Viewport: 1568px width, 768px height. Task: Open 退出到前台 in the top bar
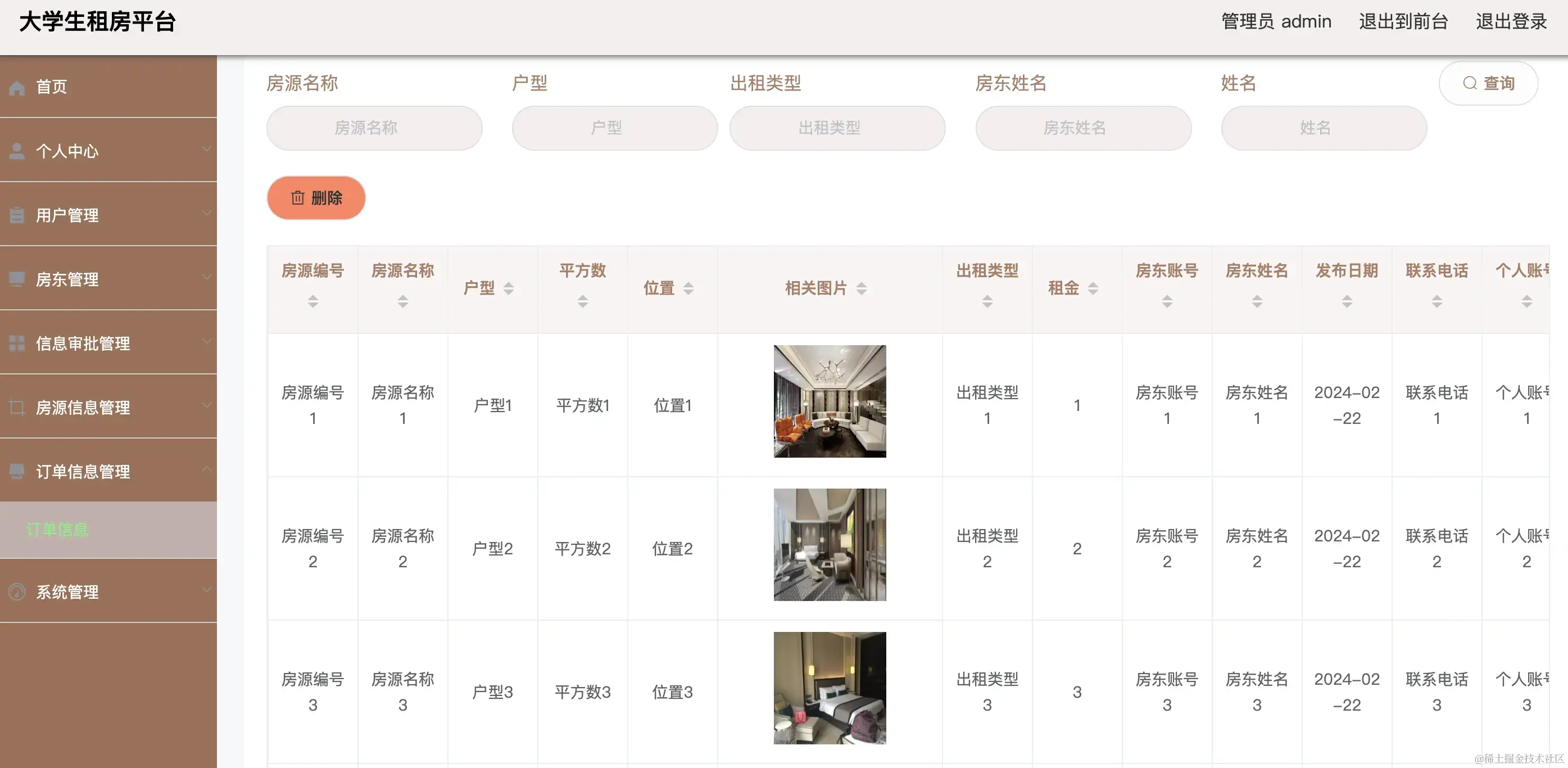pos(1403,21)
